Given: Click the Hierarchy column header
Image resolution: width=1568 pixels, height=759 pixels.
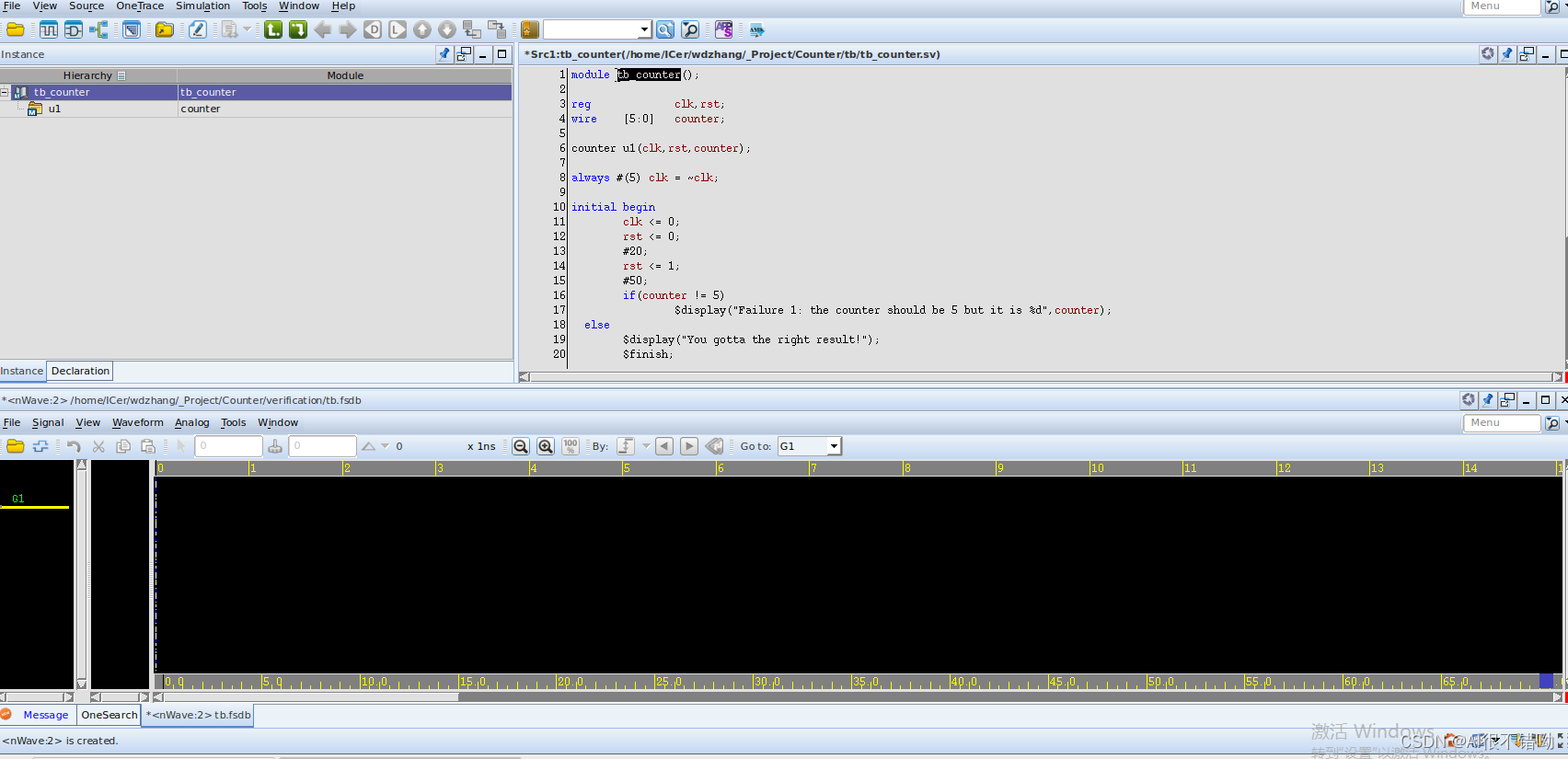Looking at the screenshot, I should [x=88, y=75].
